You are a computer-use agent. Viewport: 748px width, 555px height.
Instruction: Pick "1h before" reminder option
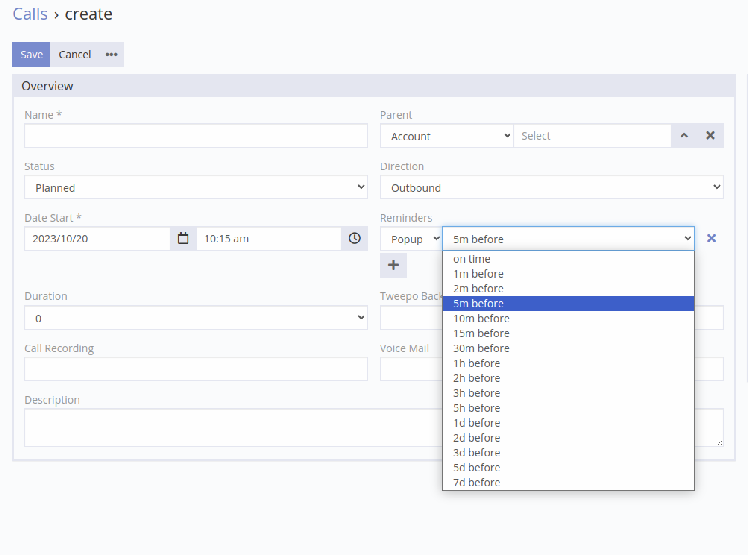(476, 363)
